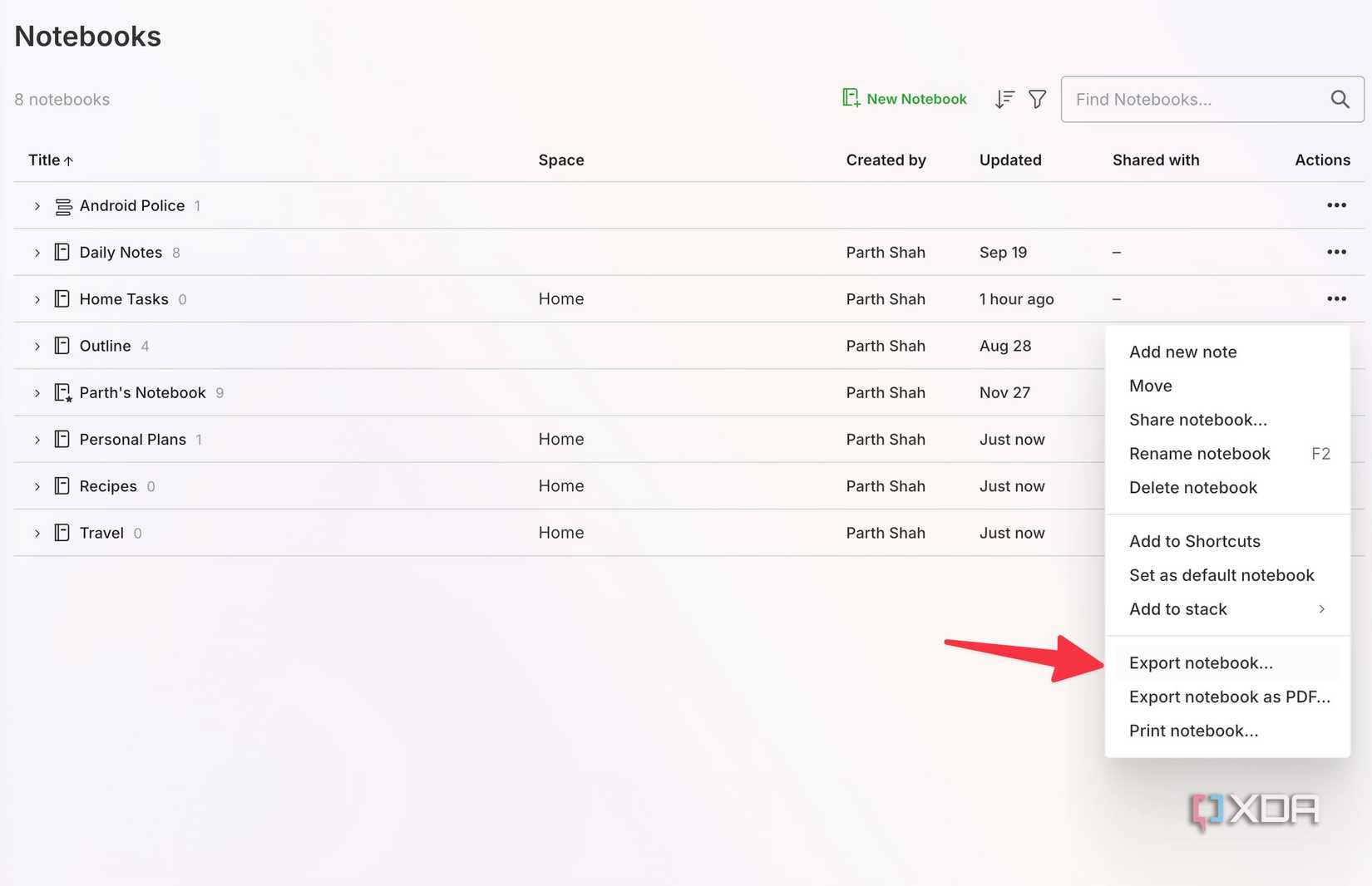Choose Rename notebook in the menu

1199,454
